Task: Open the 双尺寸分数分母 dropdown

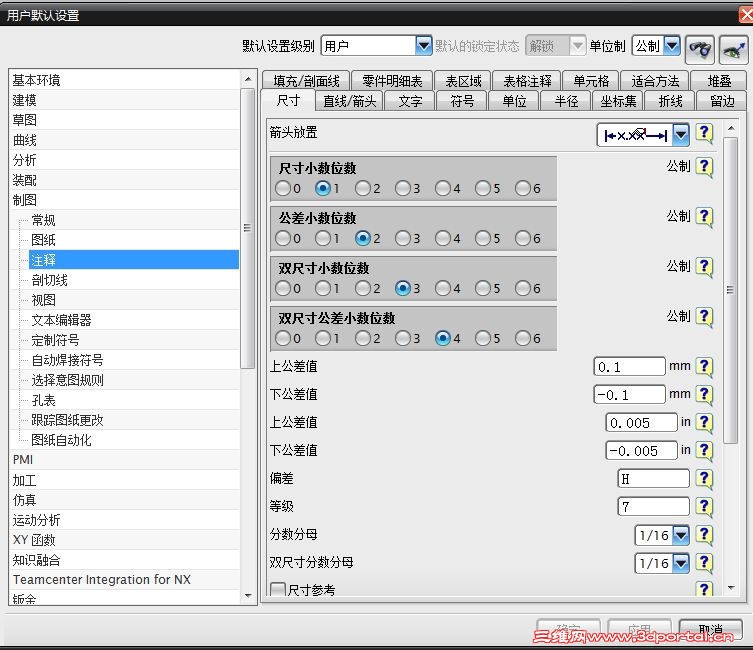Action: point(681,563)
